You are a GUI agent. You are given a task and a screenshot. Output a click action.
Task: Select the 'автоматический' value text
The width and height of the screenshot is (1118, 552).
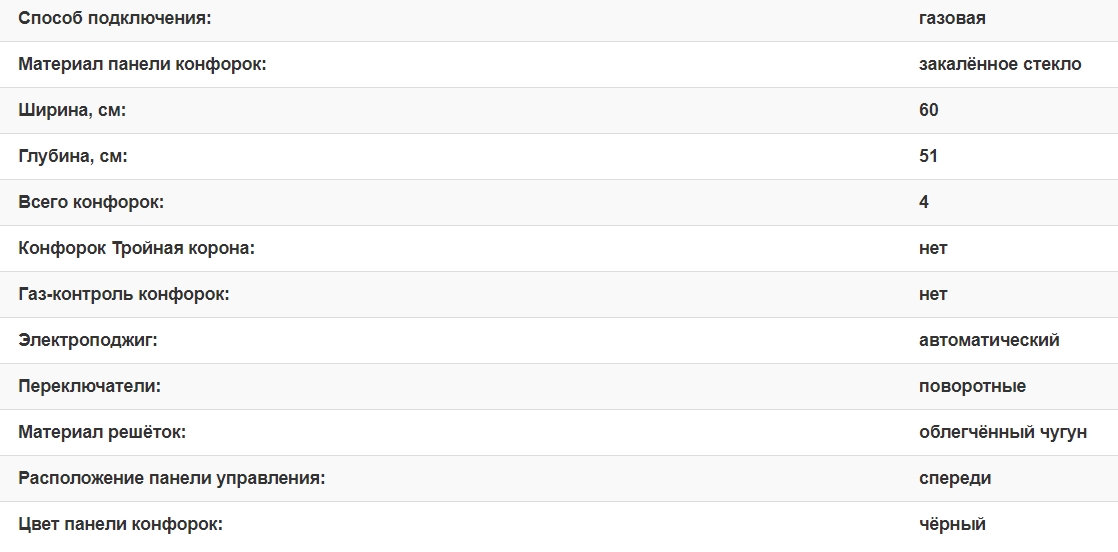click(x=989, y=340)
